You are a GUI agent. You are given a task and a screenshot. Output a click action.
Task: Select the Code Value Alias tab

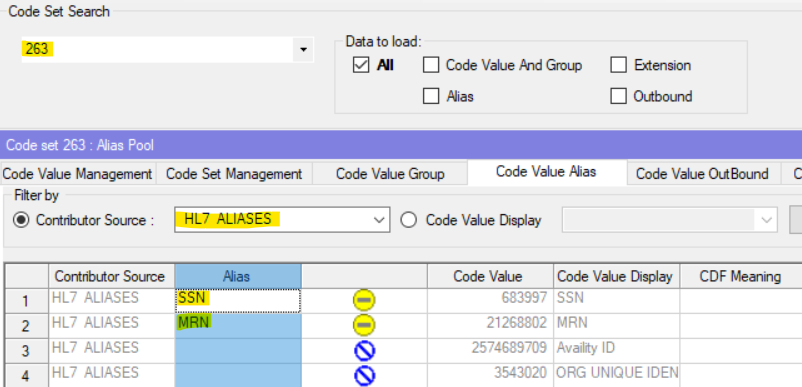tap(546, 172)
